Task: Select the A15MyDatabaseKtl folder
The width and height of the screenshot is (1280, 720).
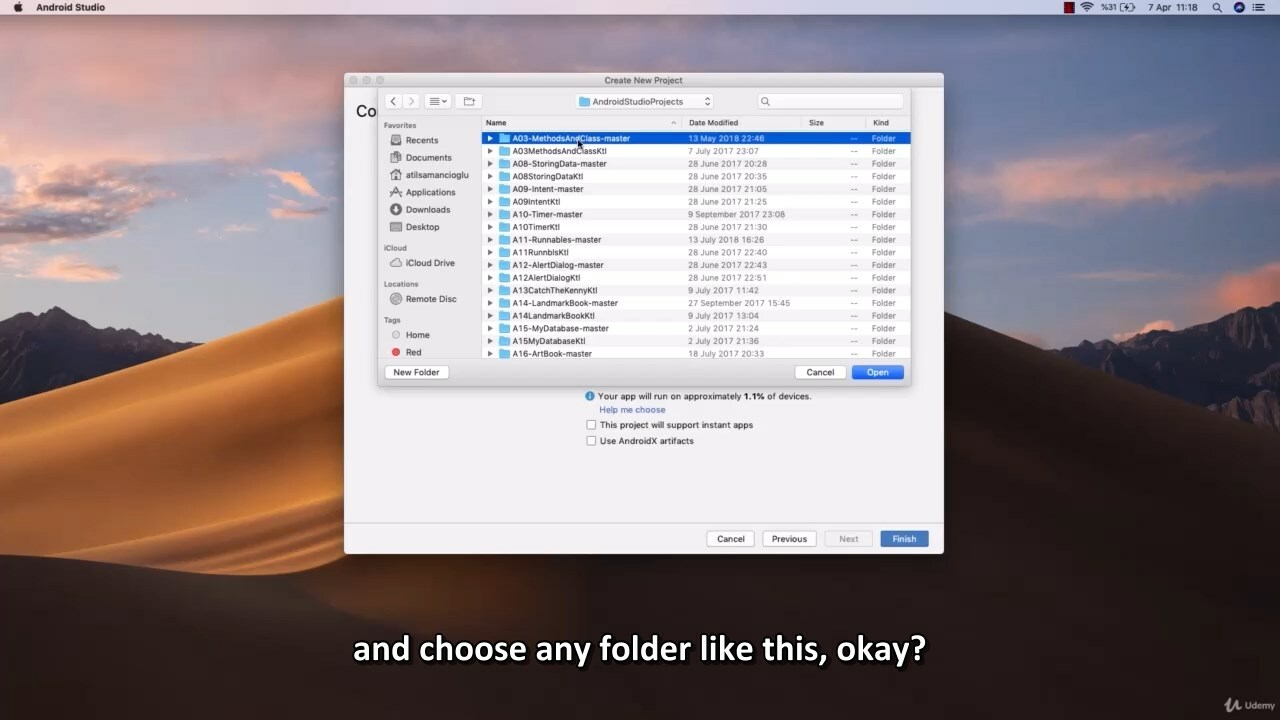Action: point(696,341)
